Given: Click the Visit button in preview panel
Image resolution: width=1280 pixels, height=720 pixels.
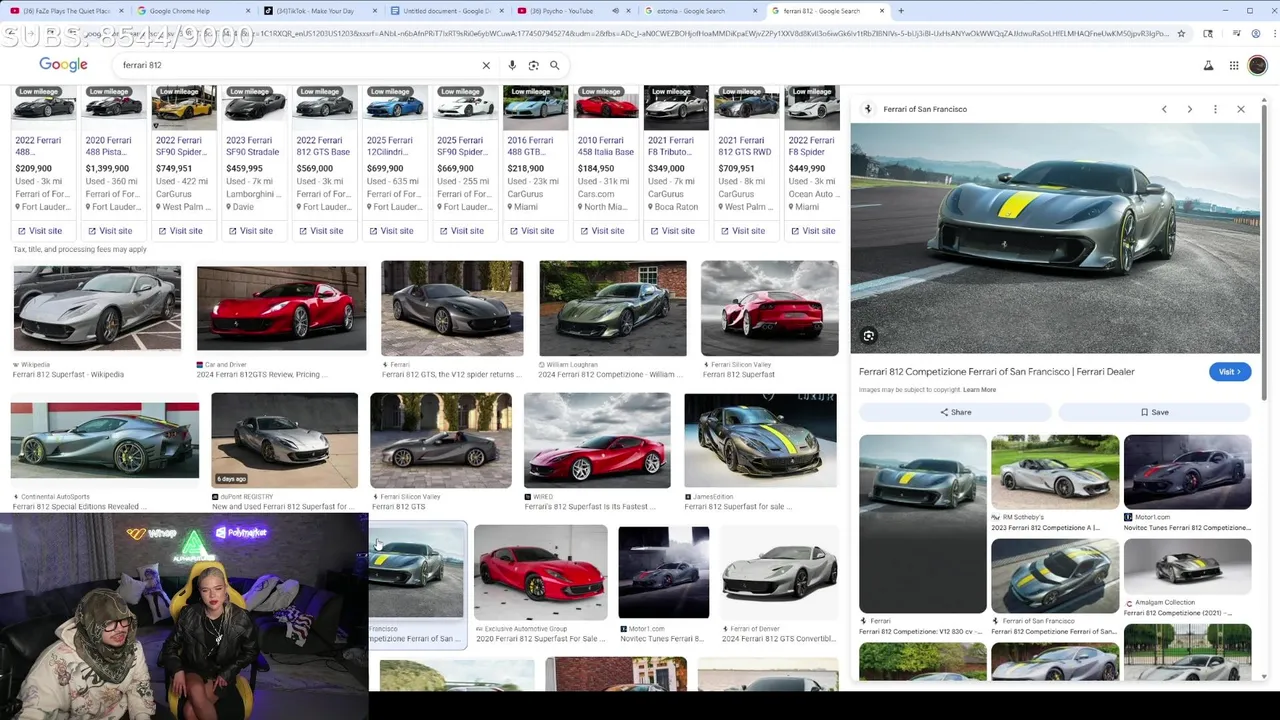Looking at the screenshot, I should coord(1229,372).
